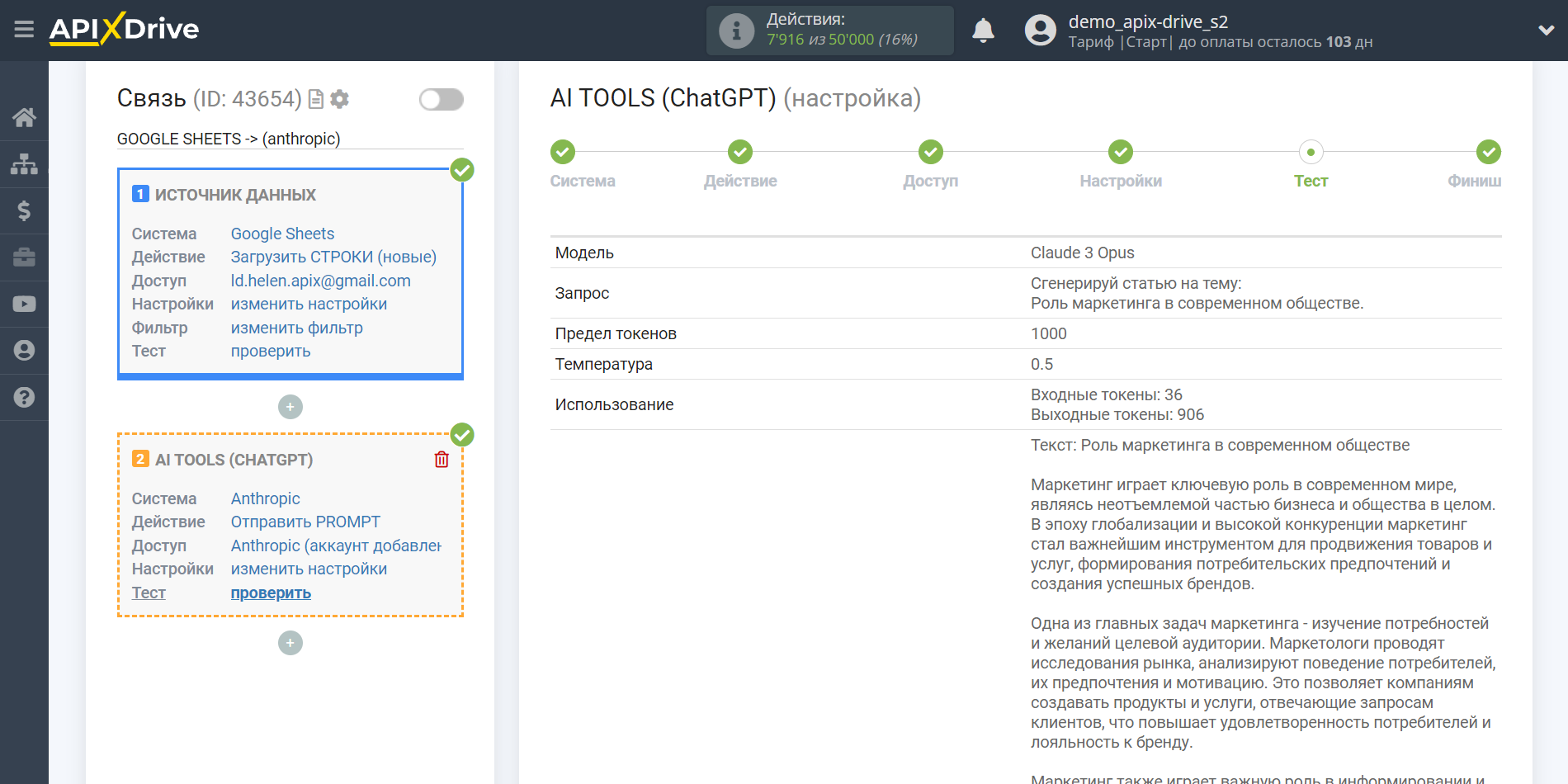Click 'изменить настройки' in data source block
The width and height of the screenshot is (1568, 784).
[309, 304]
